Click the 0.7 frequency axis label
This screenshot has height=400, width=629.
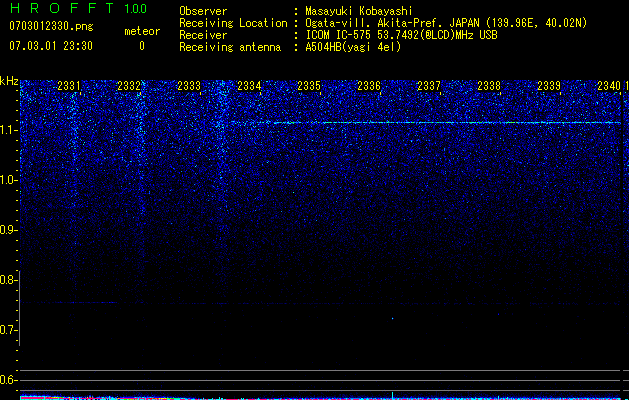[8, 330]
